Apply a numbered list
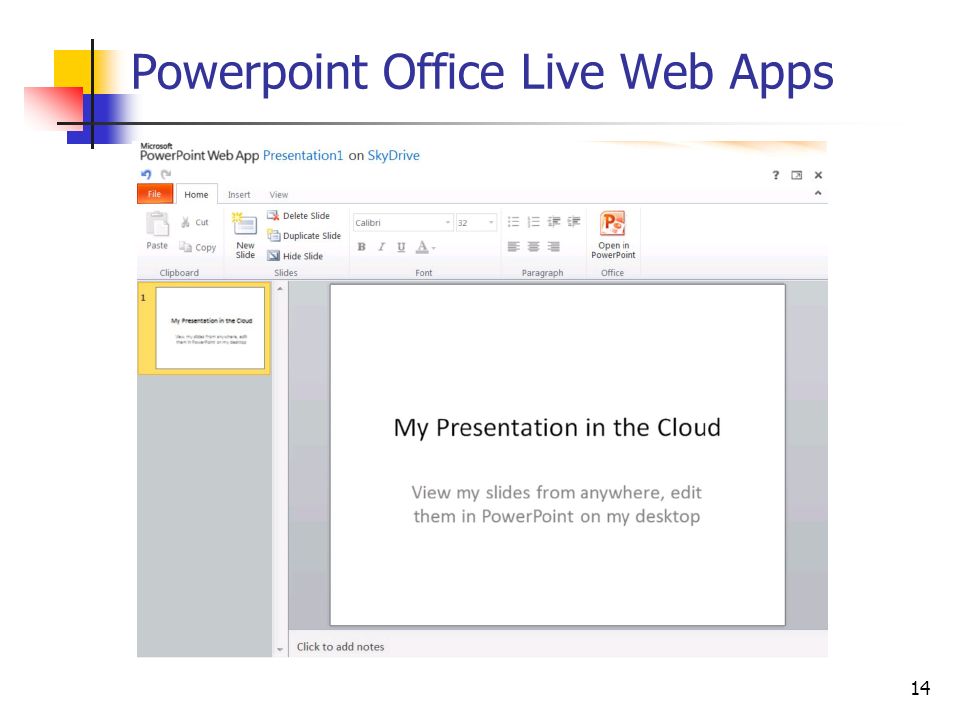Image resolution: width=960 pixels, height=720 pixels. [x=533, y=222]
